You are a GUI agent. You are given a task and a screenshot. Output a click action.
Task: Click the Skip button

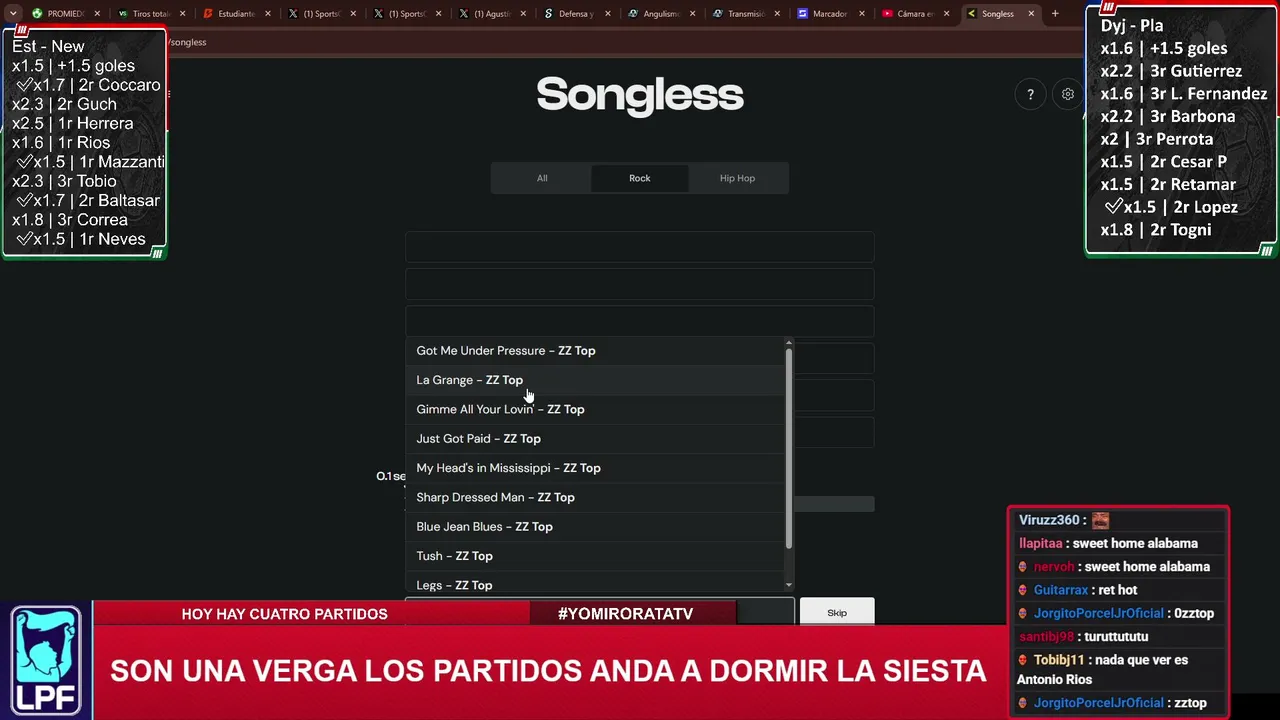pyautogui.click(x=837, y=613)
